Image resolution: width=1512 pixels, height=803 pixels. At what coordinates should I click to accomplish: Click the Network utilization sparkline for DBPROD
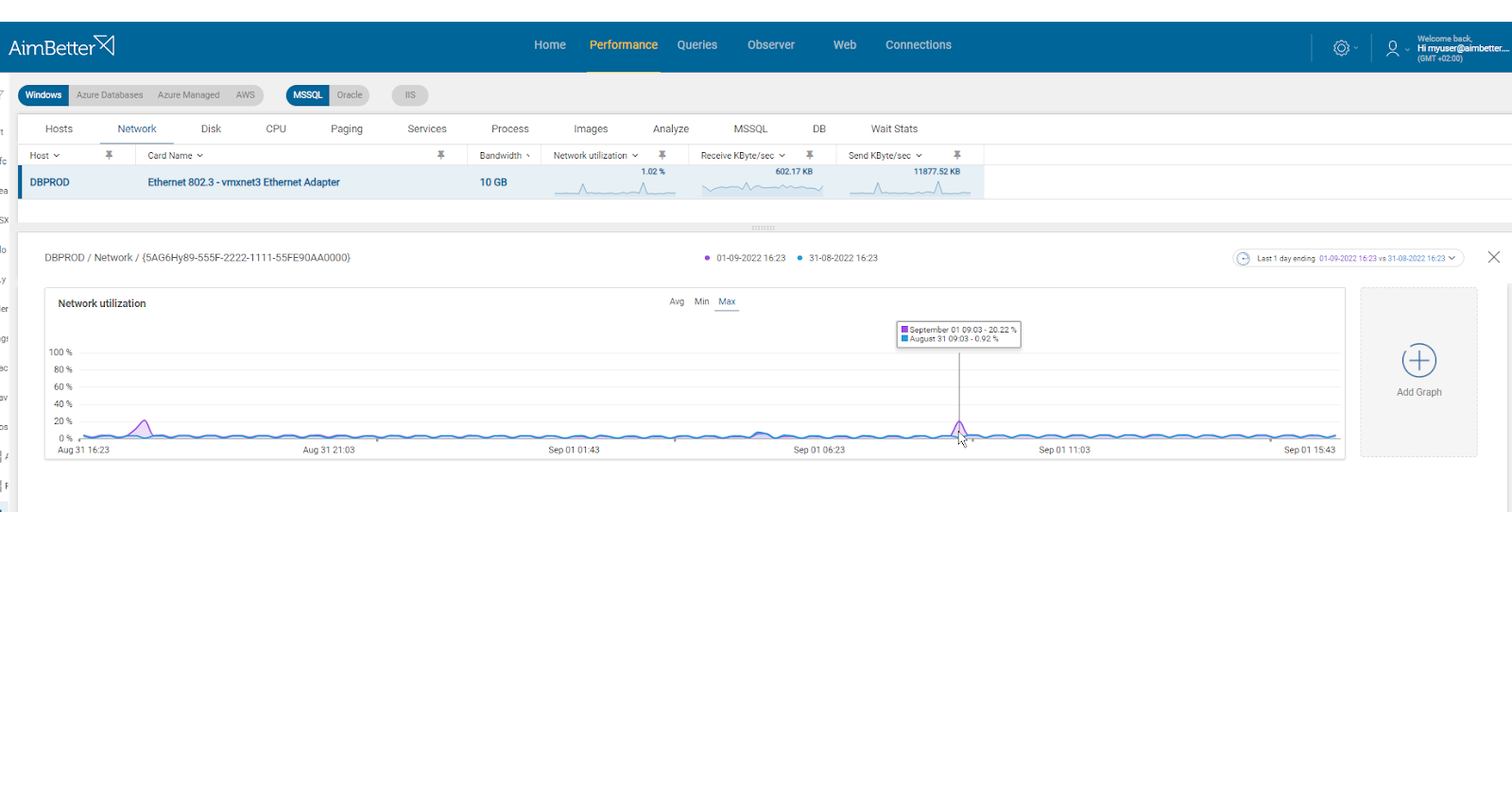(x=614, y=187)
